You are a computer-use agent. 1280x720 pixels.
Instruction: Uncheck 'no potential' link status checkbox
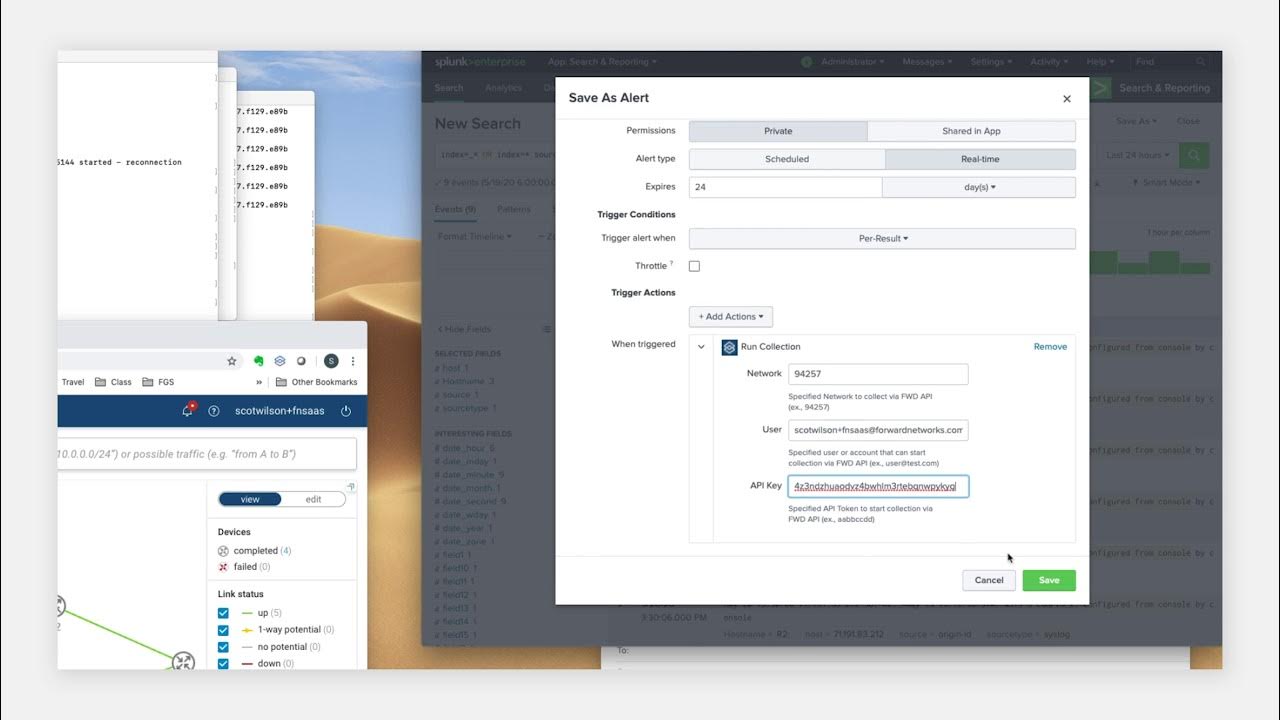pyautogui.click(x=224, y=647)
